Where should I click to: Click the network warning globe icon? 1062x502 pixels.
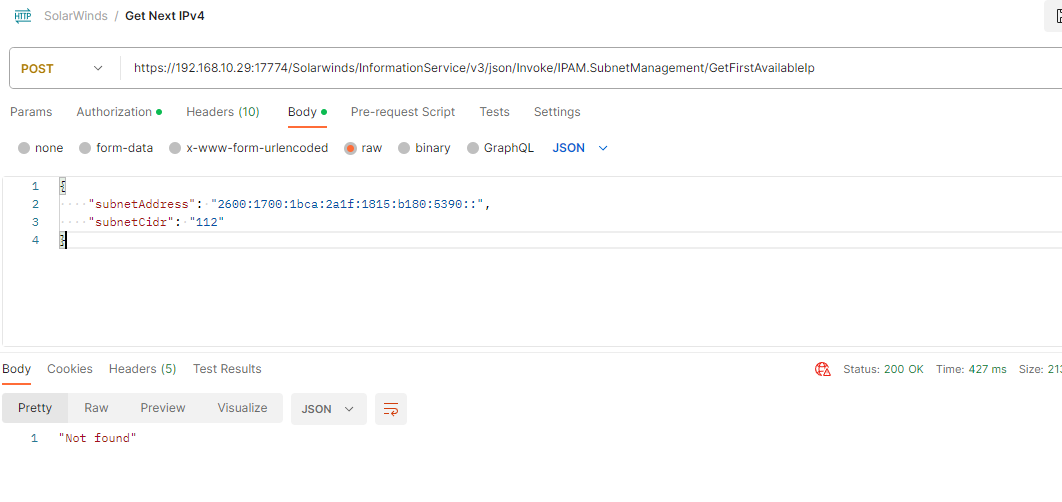[823, 369]
